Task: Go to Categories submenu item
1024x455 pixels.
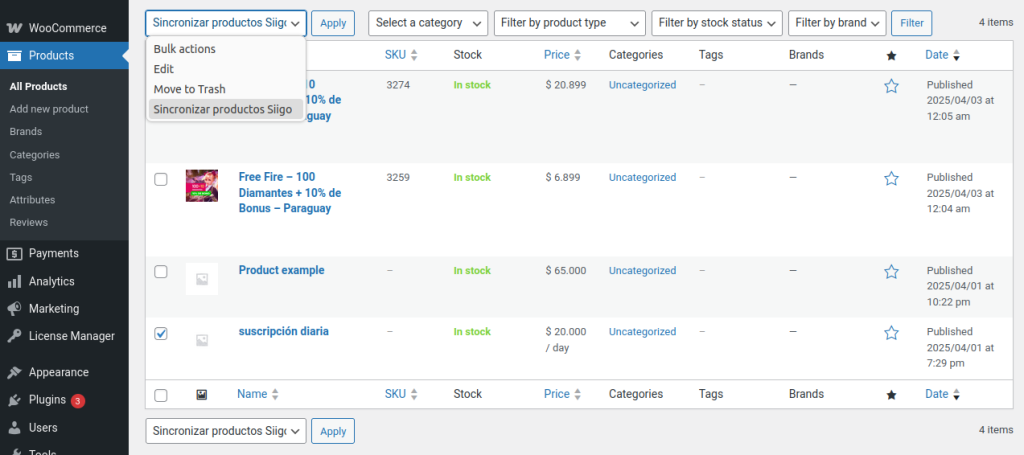Action: click(x=35, y=155)
